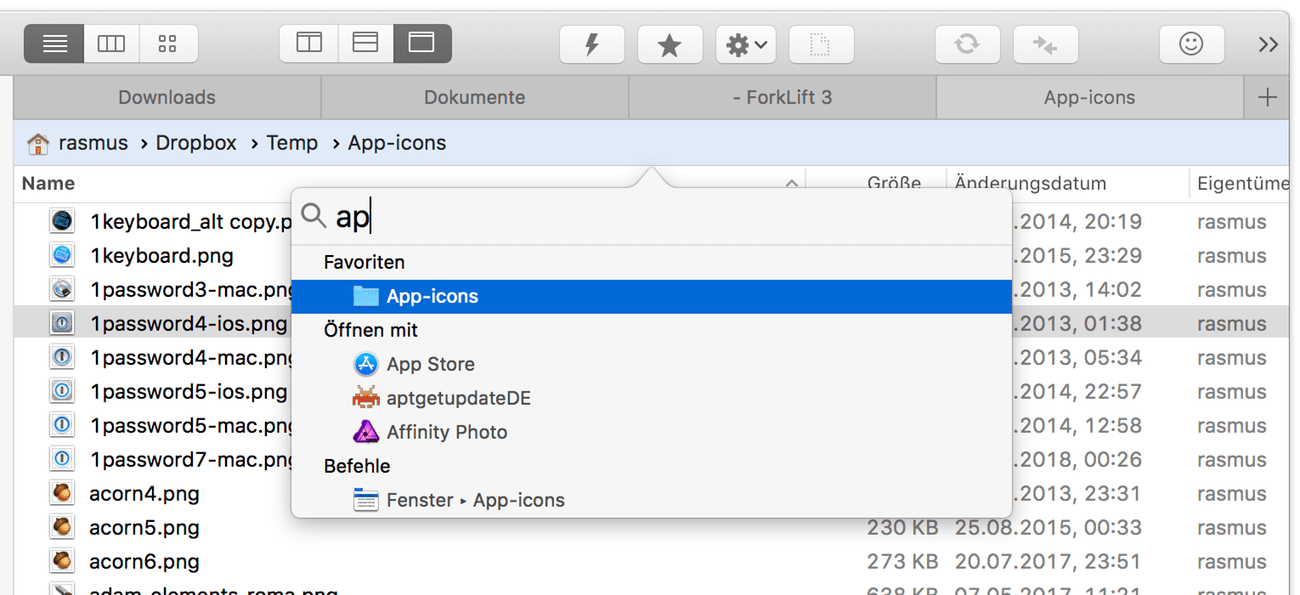This screenshot has width=1300, height=595.
Task: Go to Temp in path bar
Action: (x=292, y=143)
